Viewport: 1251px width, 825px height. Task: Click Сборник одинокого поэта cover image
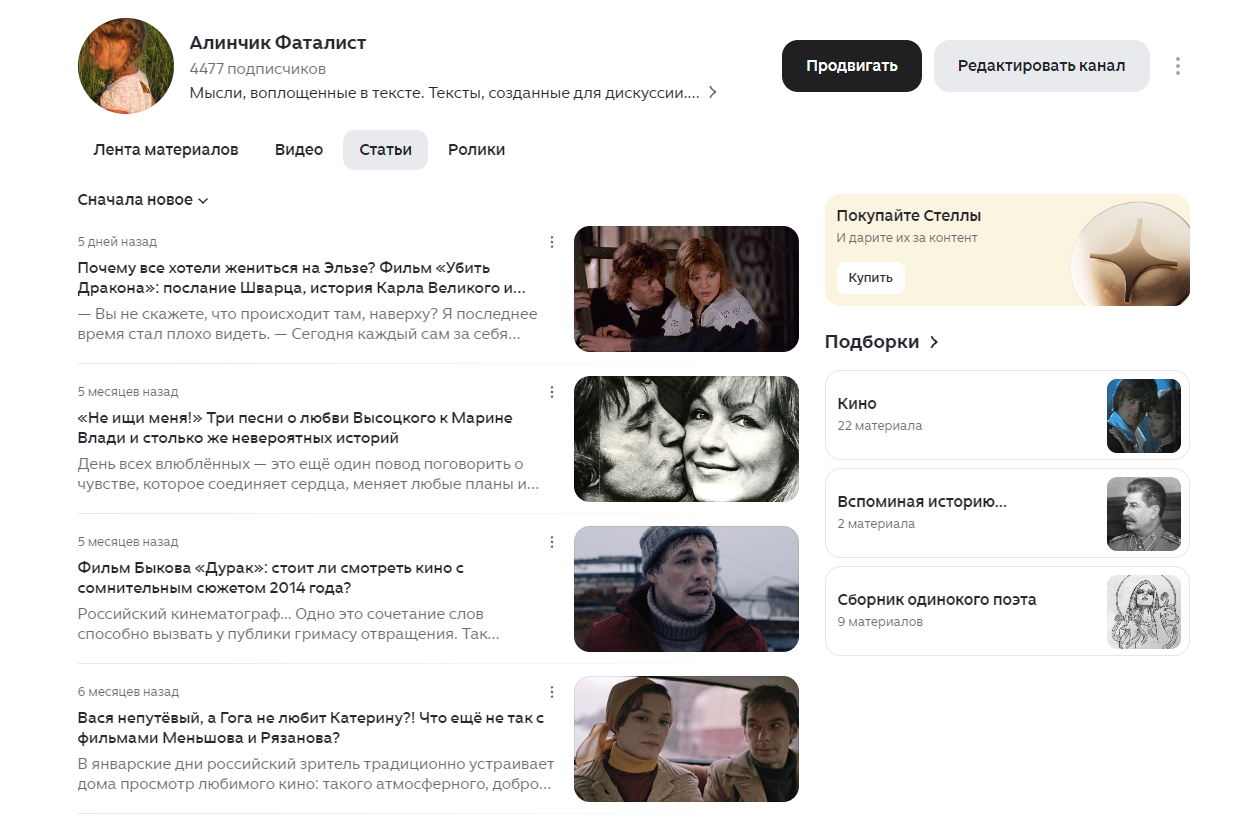(1144, 612)
